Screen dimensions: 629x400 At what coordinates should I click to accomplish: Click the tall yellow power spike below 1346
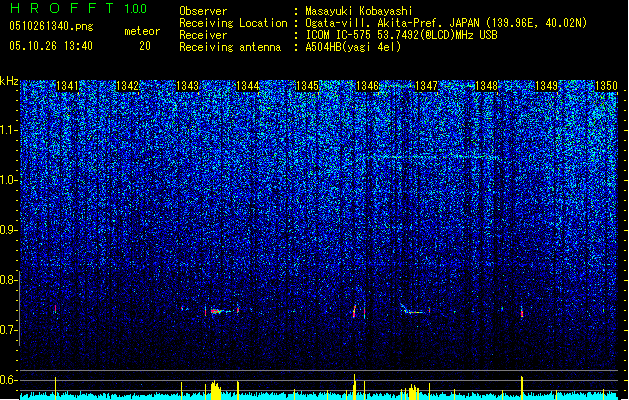point(354,387)
